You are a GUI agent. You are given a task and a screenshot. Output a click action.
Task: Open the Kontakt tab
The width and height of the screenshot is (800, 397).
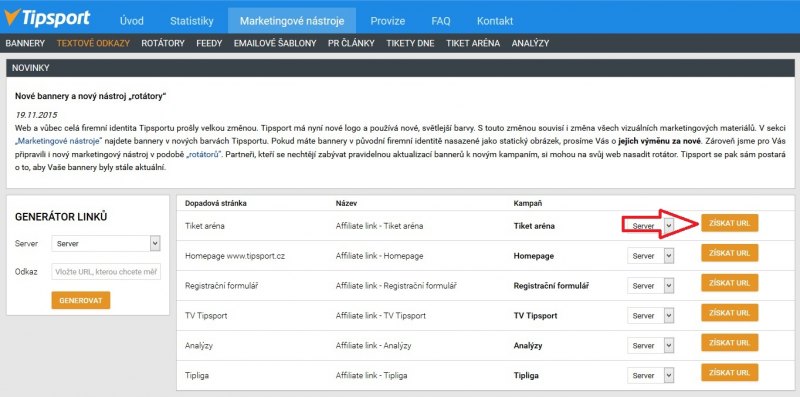(x=495, y=21)
